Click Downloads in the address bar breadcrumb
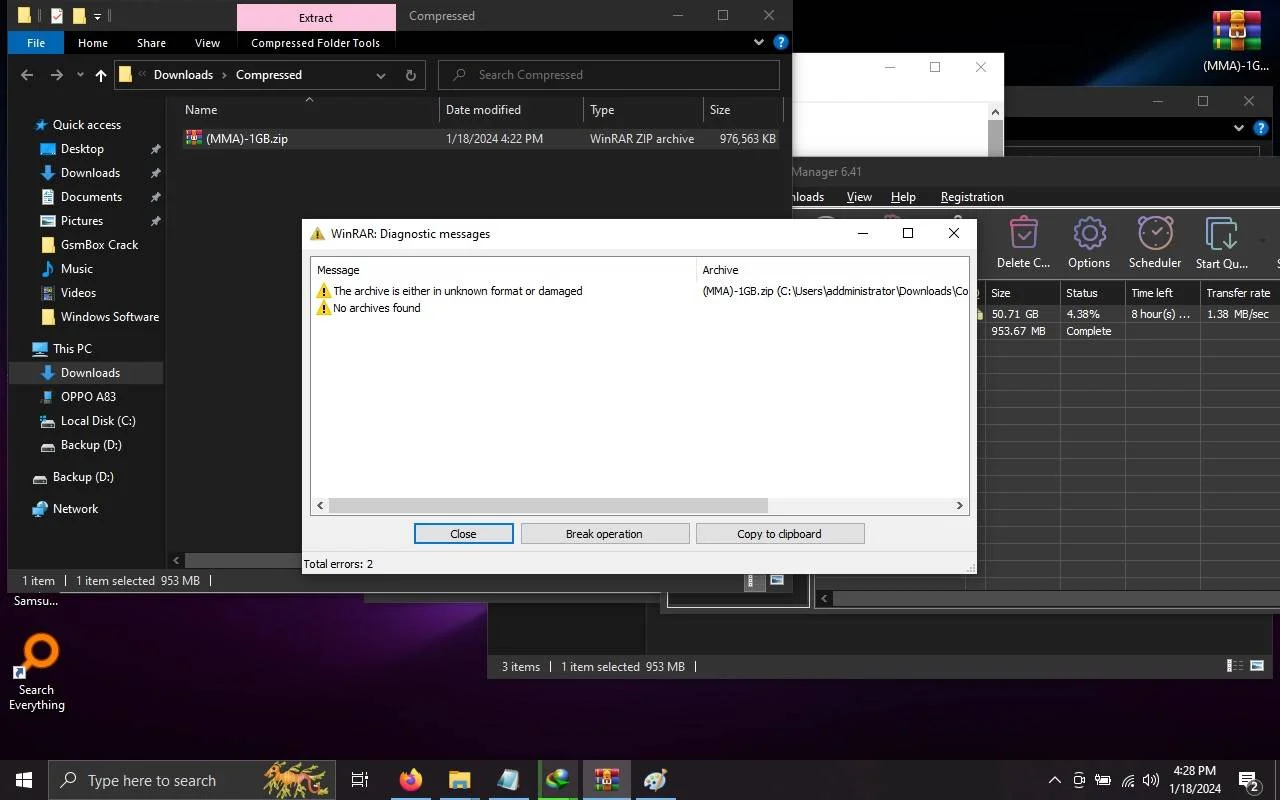The height and width of the screenshot is (800, 1280). [x=183, y=75]
